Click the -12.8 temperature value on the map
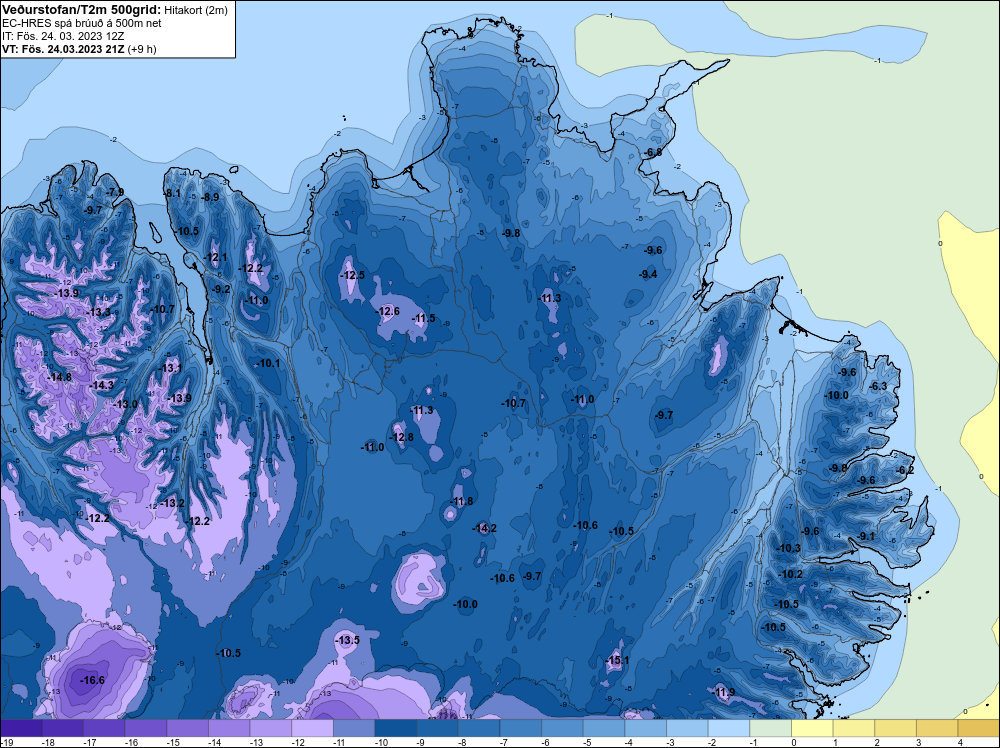Screen dimensions: 1000x748 402,437
